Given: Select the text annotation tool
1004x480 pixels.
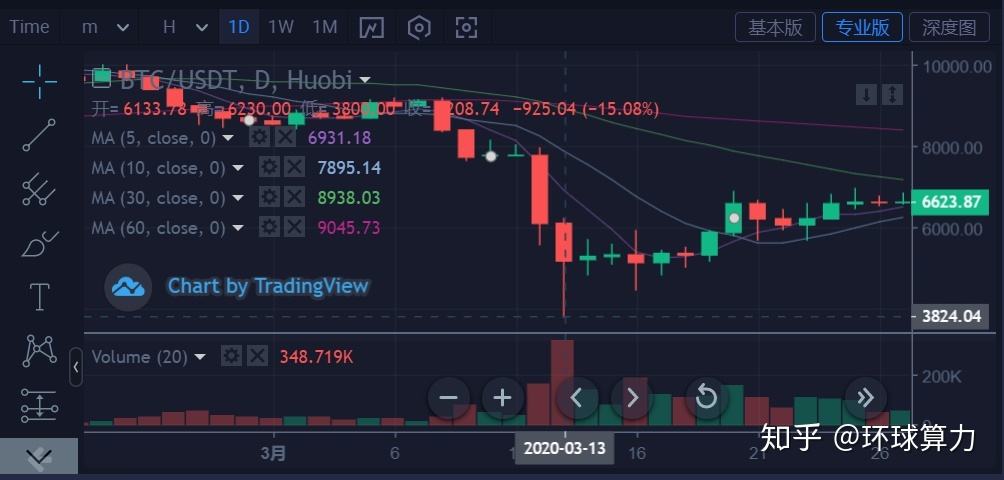Looking at the screenshot, I should coord(40,297).
